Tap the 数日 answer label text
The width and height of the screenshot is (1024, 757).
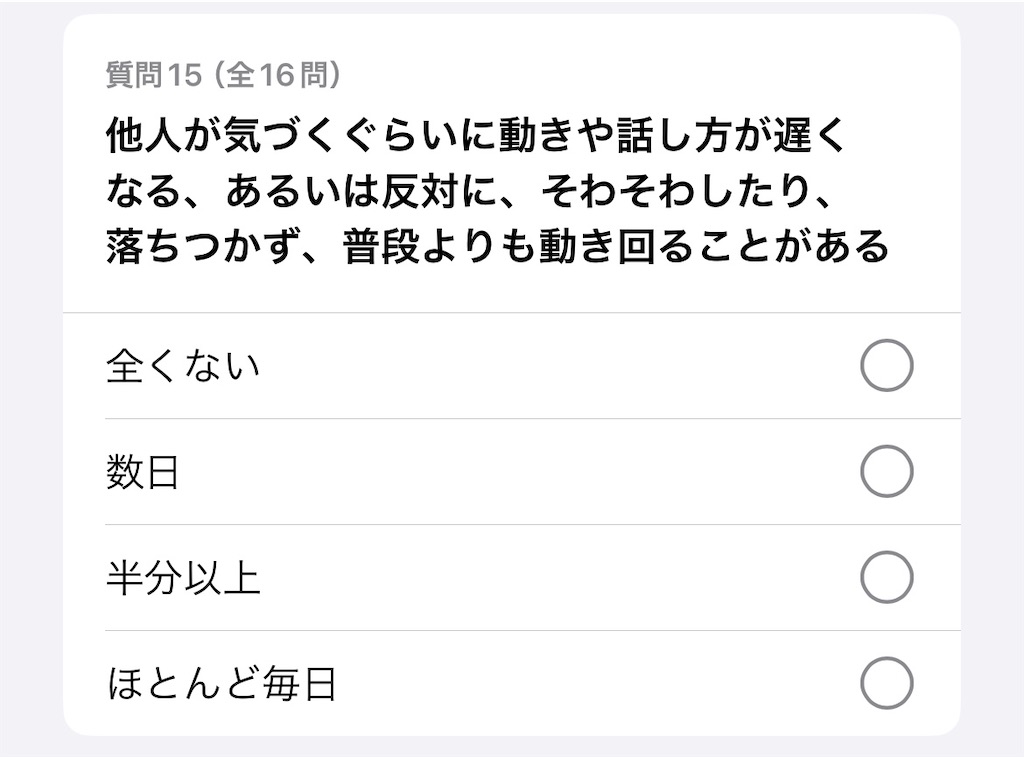click(142, 472)
